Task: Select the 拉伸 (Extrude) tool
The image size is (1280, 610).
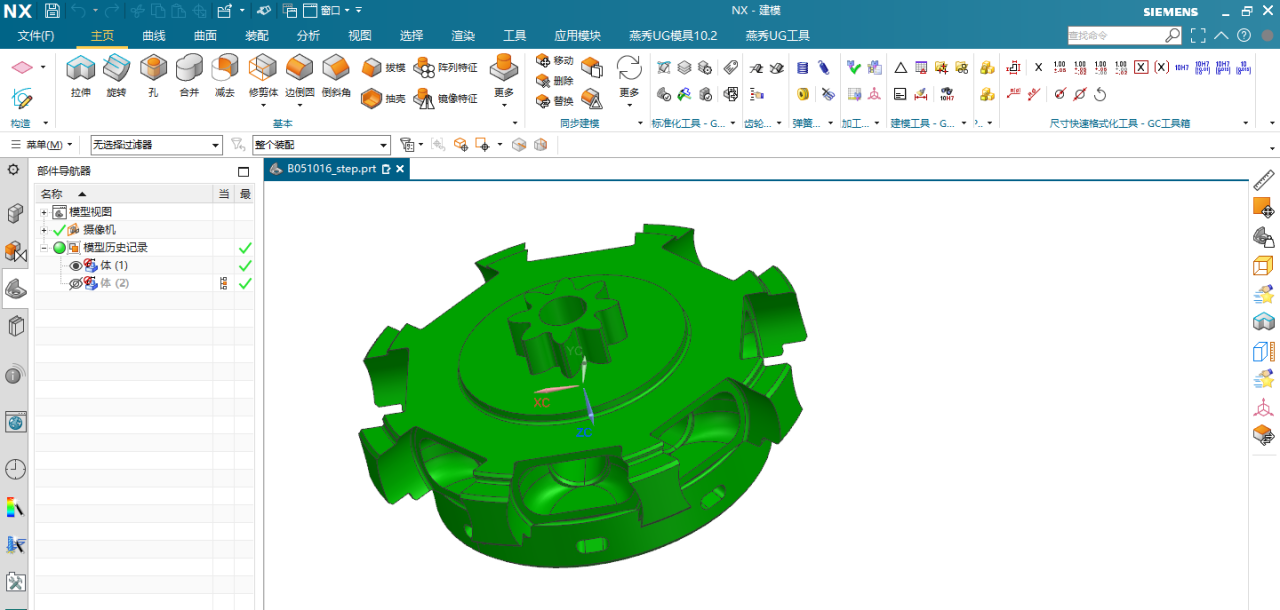Action: (80, 76)
